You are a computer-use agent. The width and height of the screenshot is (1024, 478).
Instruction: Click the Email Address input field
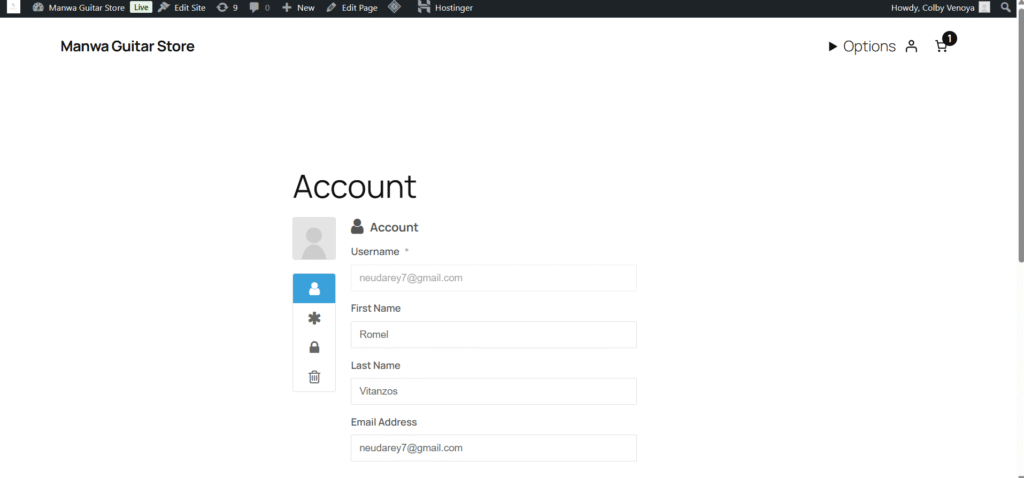coord(493,448)
